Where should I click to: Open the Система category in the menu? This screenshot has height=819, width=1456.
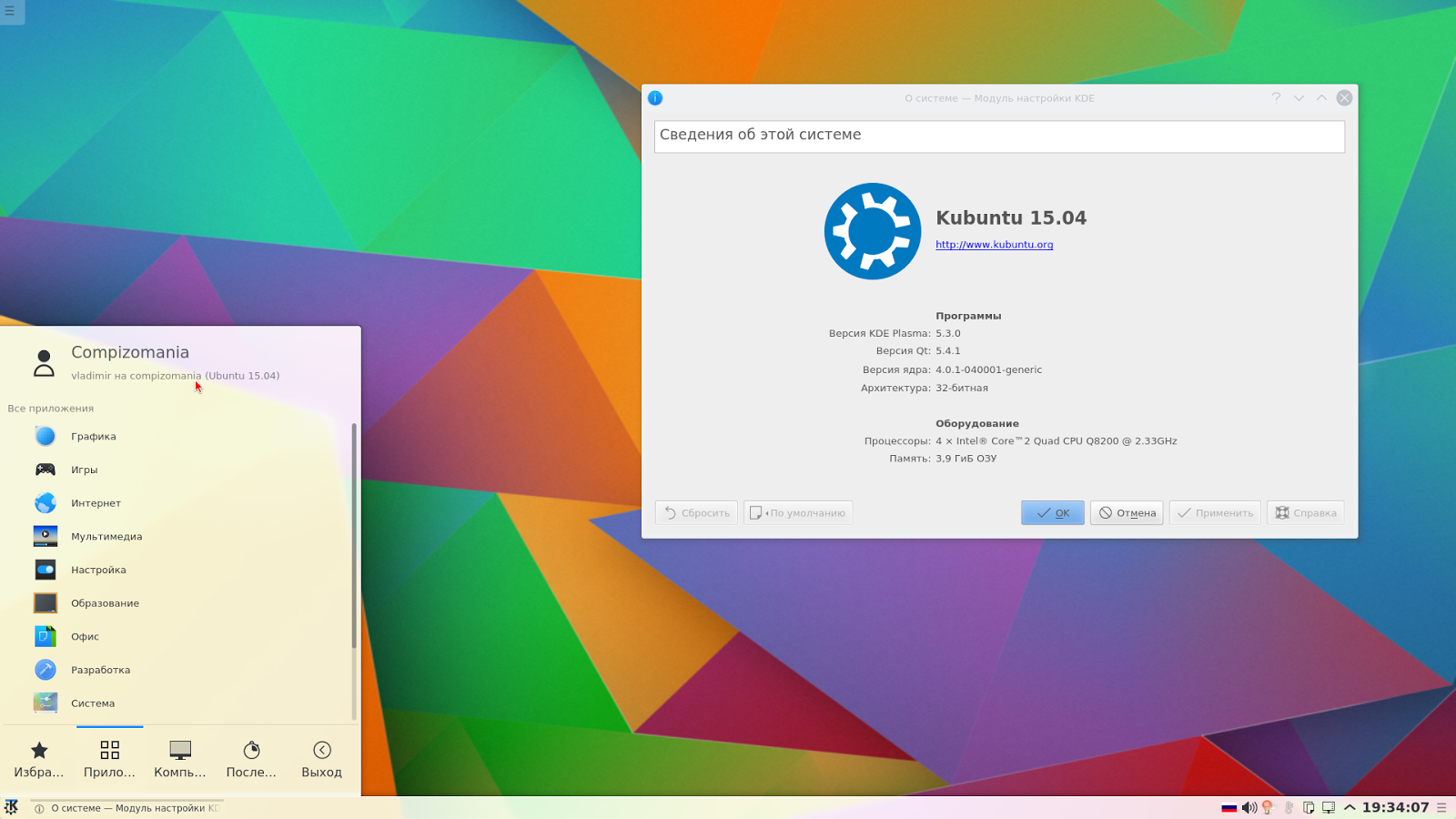pyautogui.click(x=91, y=703)
